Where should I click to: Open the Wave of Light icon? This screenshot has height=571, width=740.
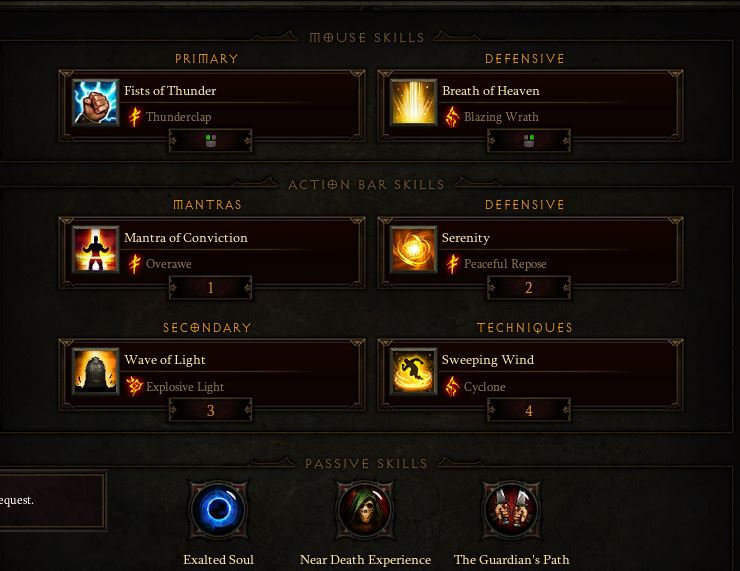click(x=95, y=371)
